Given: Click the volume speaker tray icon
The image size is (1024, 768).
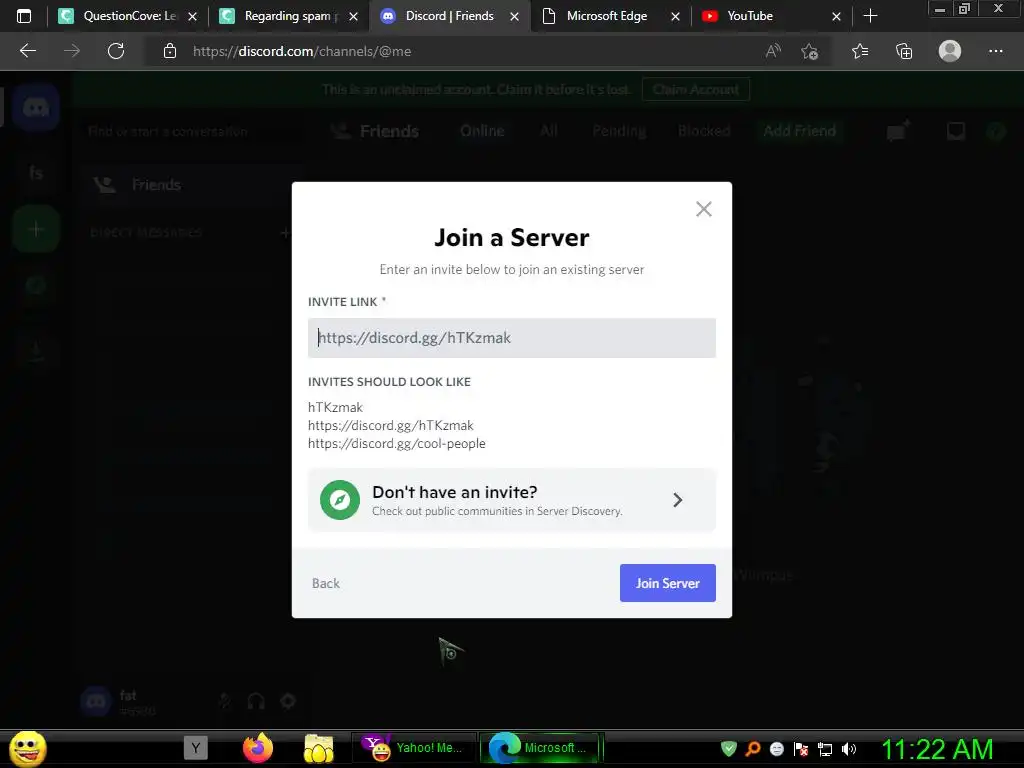Looking at the screenshot, I should (x=849, y=749).
